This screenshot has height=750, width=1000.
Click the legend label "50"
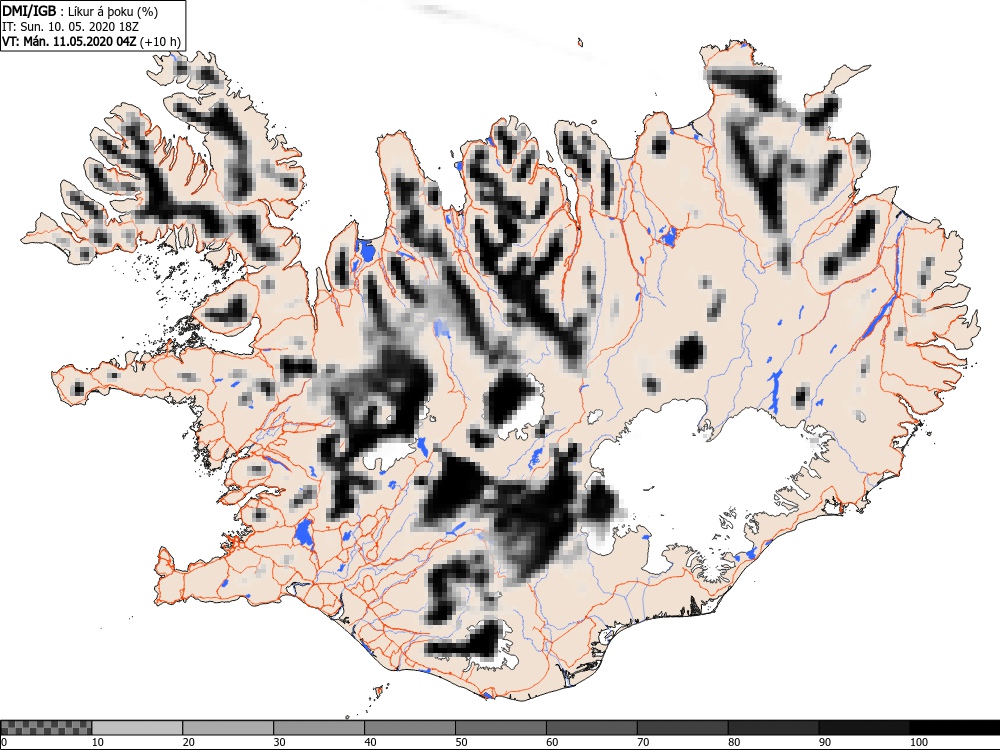click(x=461, y=742)
